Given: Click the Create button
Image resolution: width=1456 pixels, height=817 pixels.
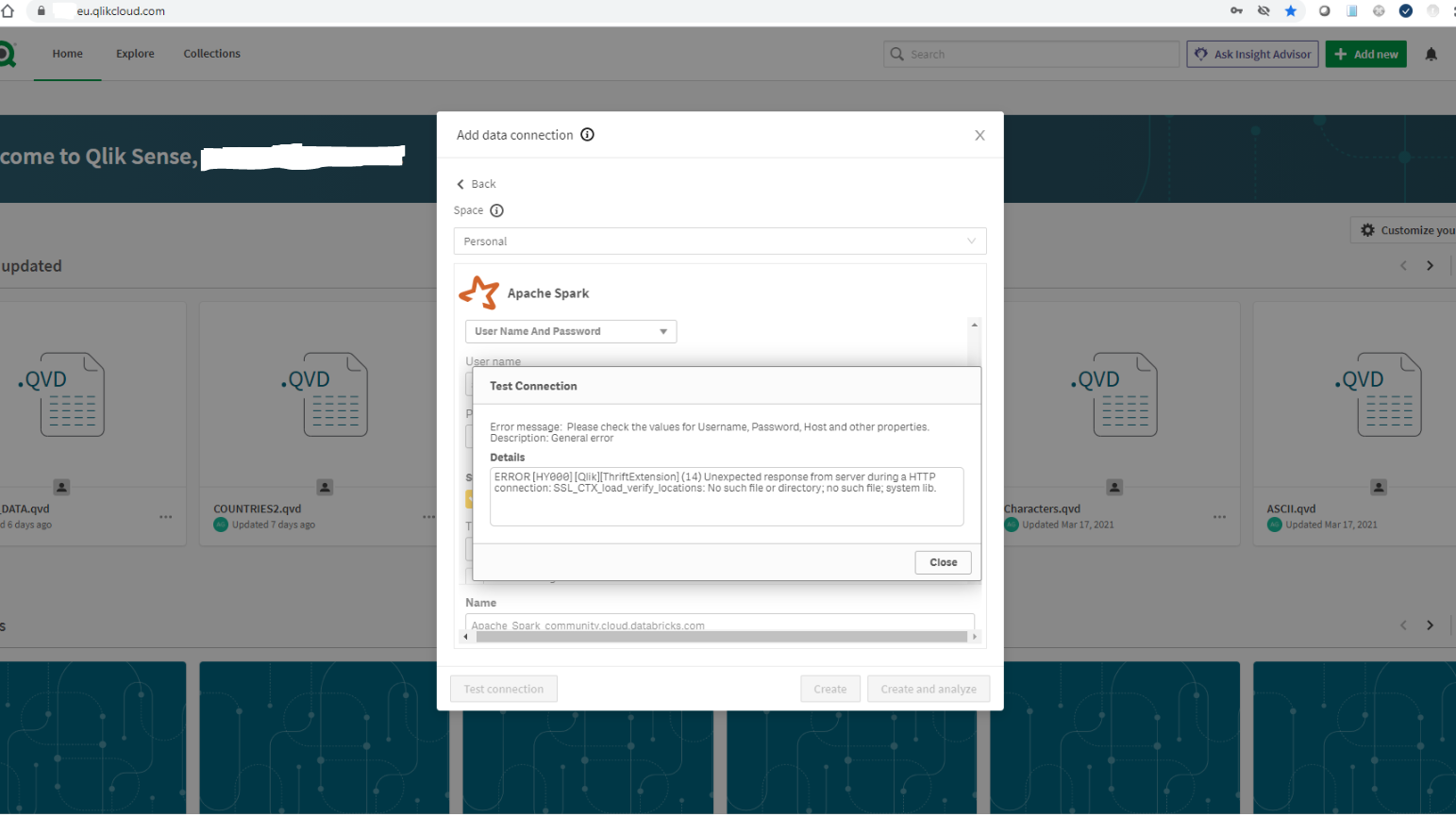Looking at the screenshot, I should [x=830, y=689].
